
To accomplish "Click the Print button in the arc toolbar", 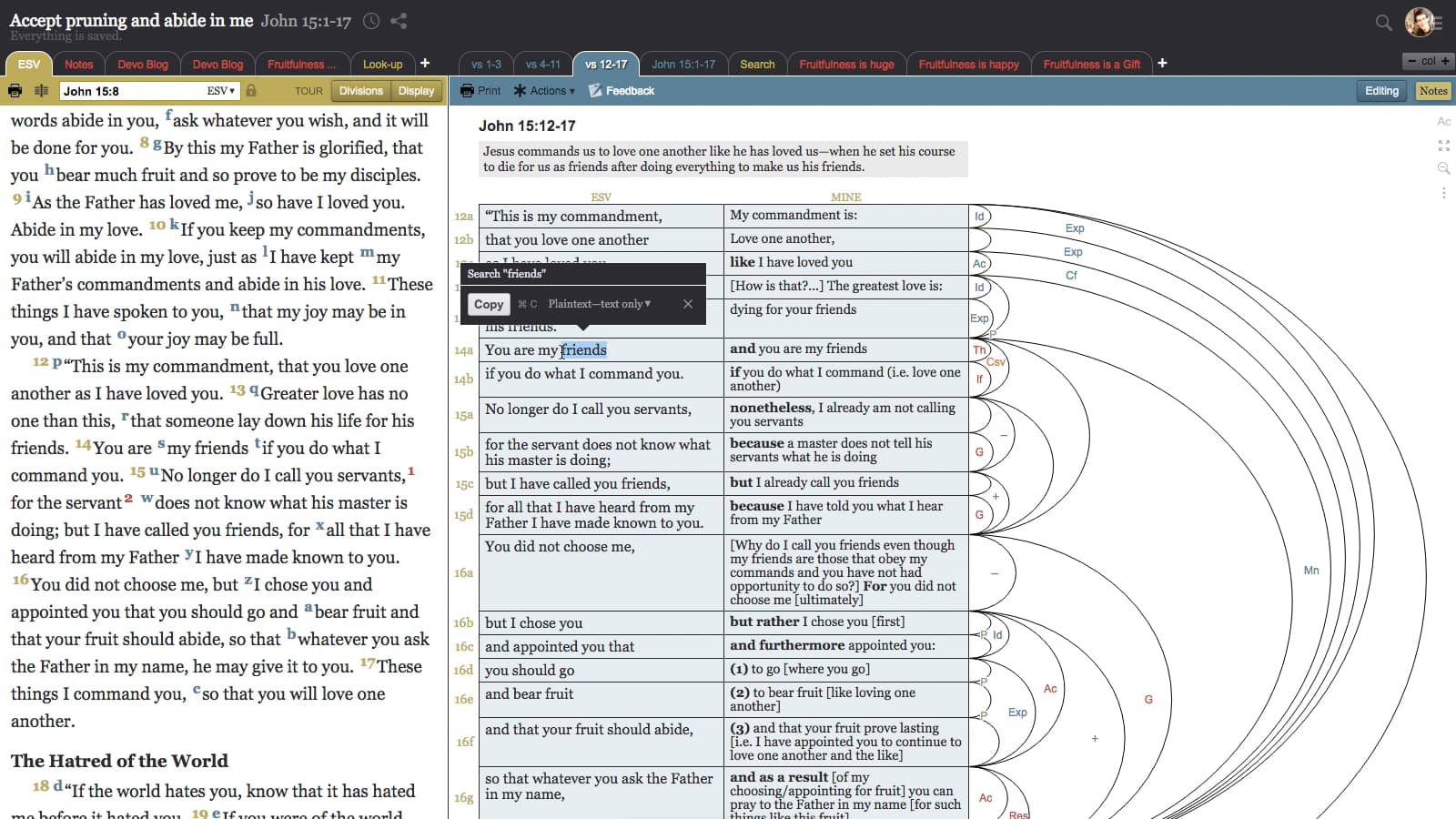I will coord(480,91).
